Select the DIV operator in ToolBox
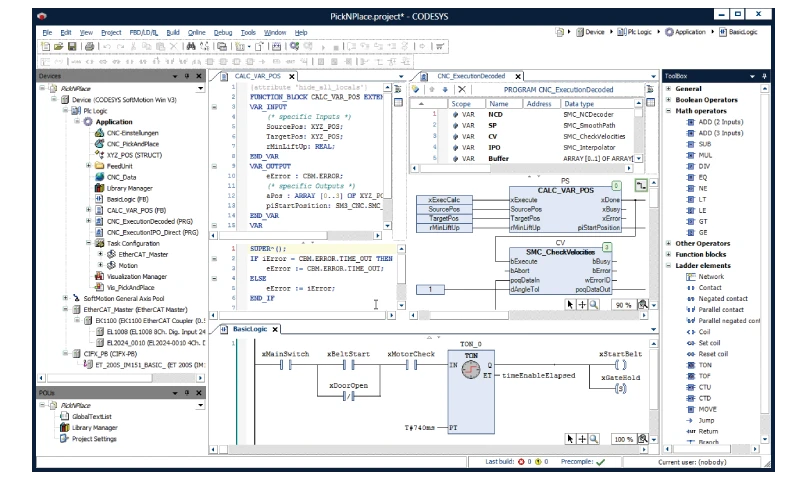800x480 pixels. pyautogui.click(x=698, y=166)
